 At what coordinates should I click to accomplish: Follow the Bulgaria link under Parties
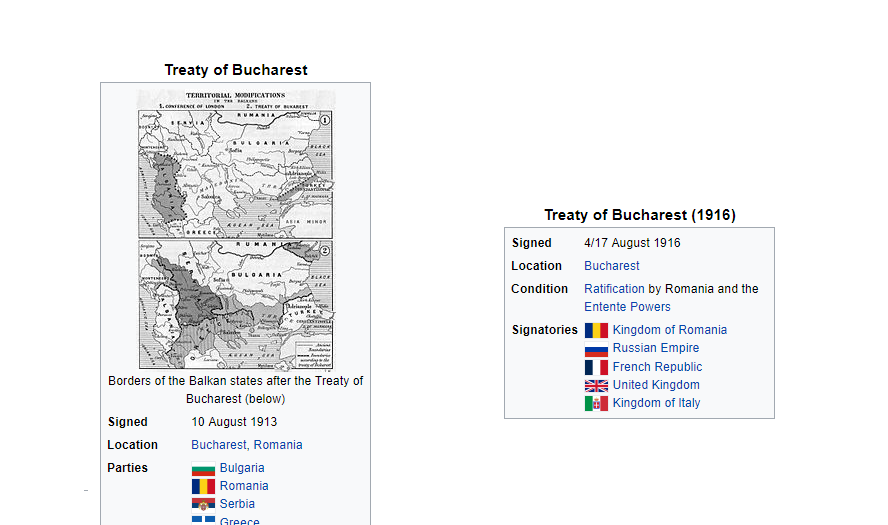242,468
